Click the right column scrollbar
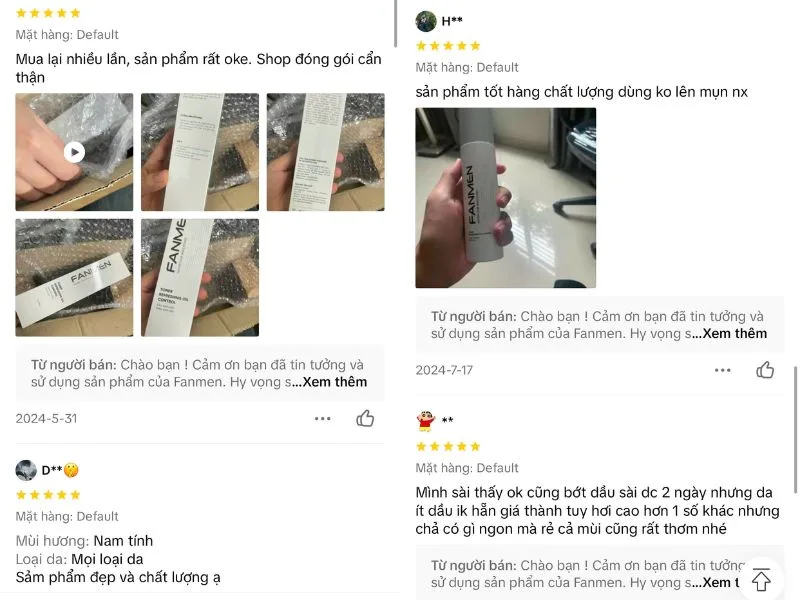This screenshot has width=800, height=600. click(x=795, y=430)
